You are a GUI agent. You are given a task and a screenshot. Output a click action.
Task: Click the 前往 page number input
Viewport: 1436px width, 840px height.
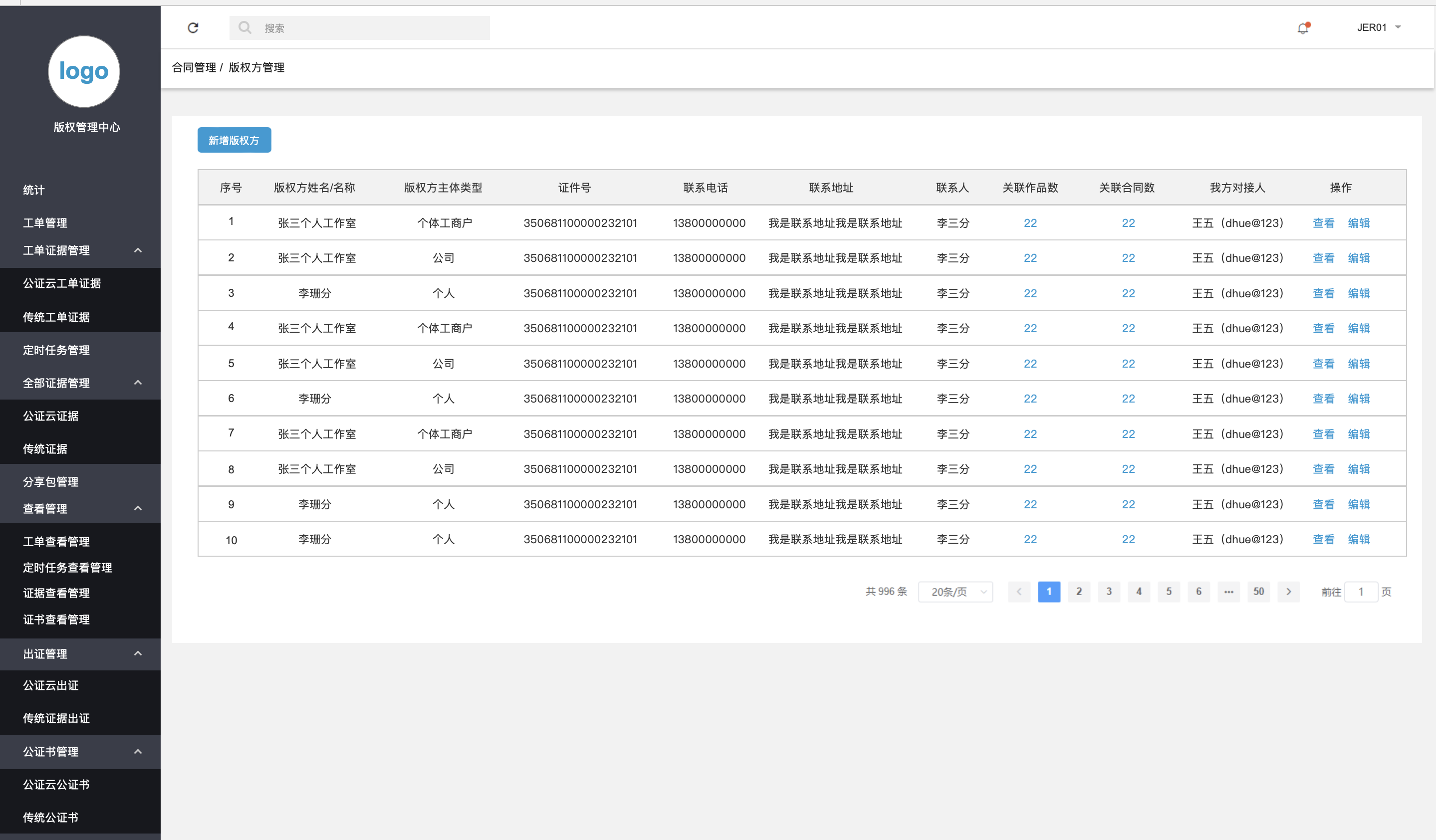pos(1361,592)
